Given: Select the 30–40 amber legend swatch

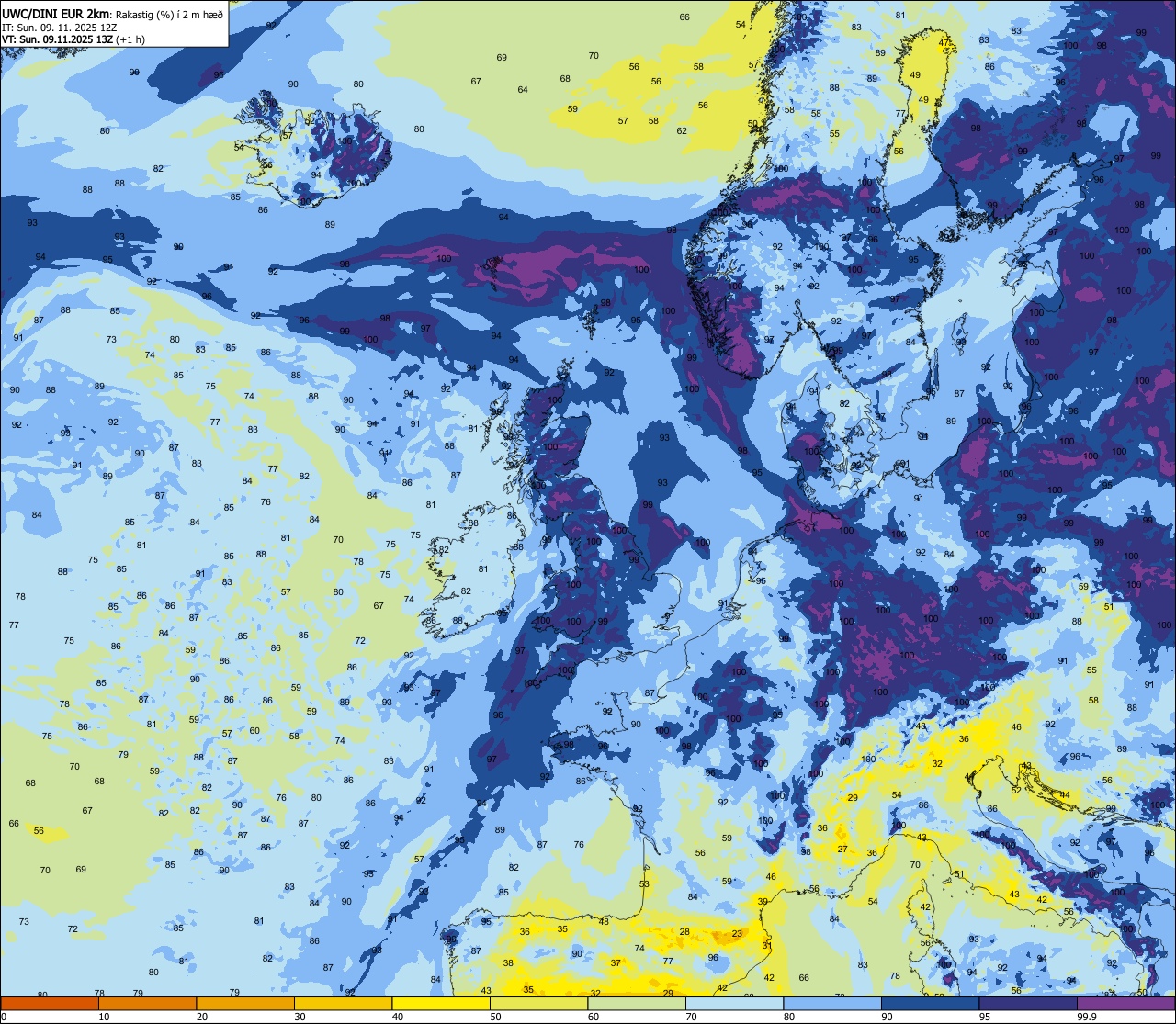Looking at the screenshot, I should (x=344, y=1003).
